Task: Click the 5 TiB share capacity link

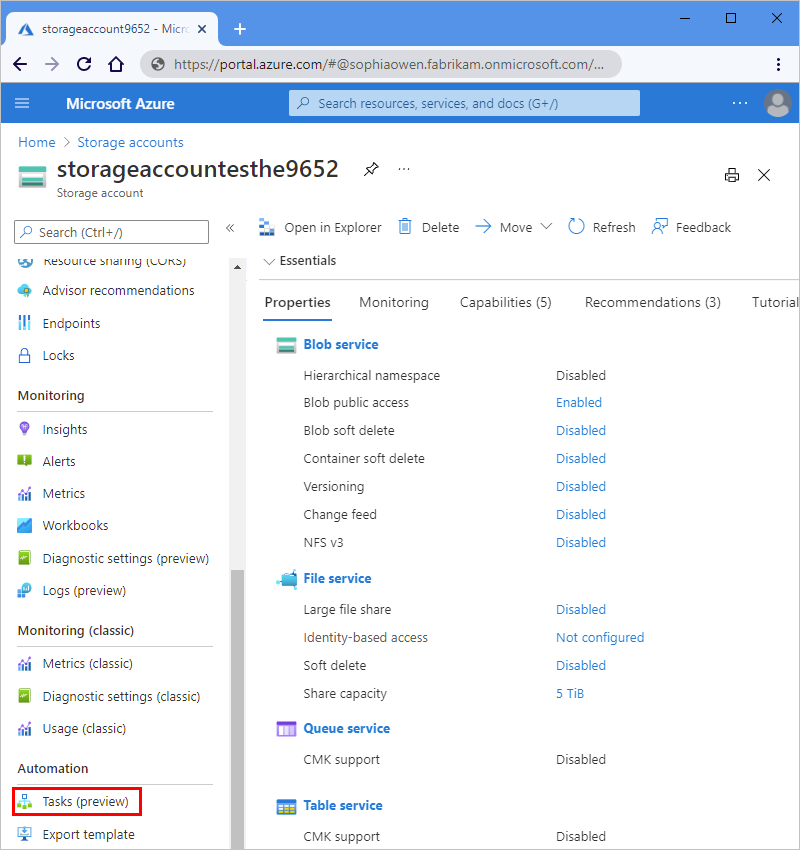Action: pos(570,693)
